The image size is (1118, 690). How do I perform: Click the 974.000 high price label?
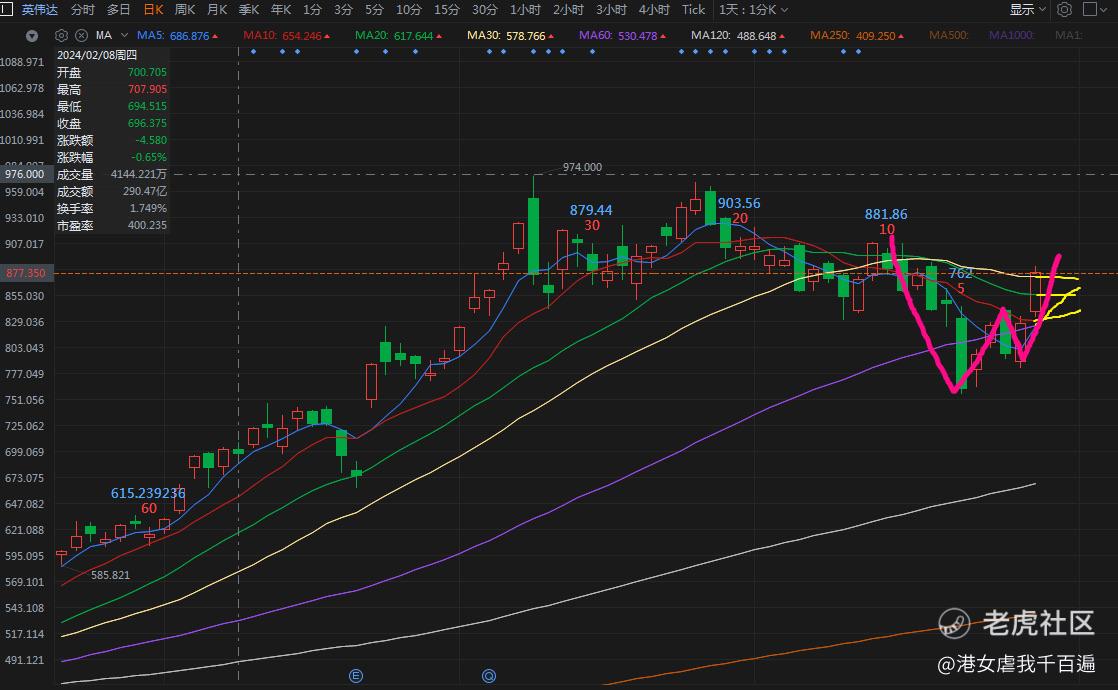[x=582, y=167]
